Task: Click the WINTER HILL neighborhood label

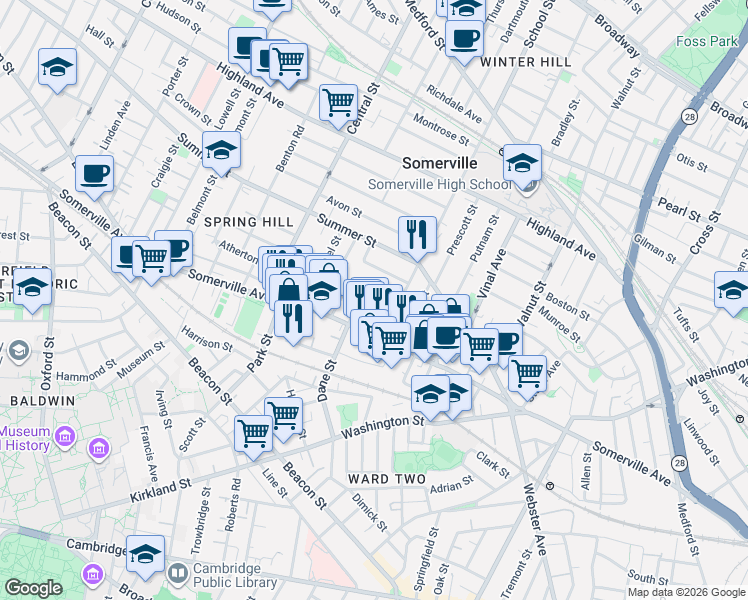Action: [525, 62]
